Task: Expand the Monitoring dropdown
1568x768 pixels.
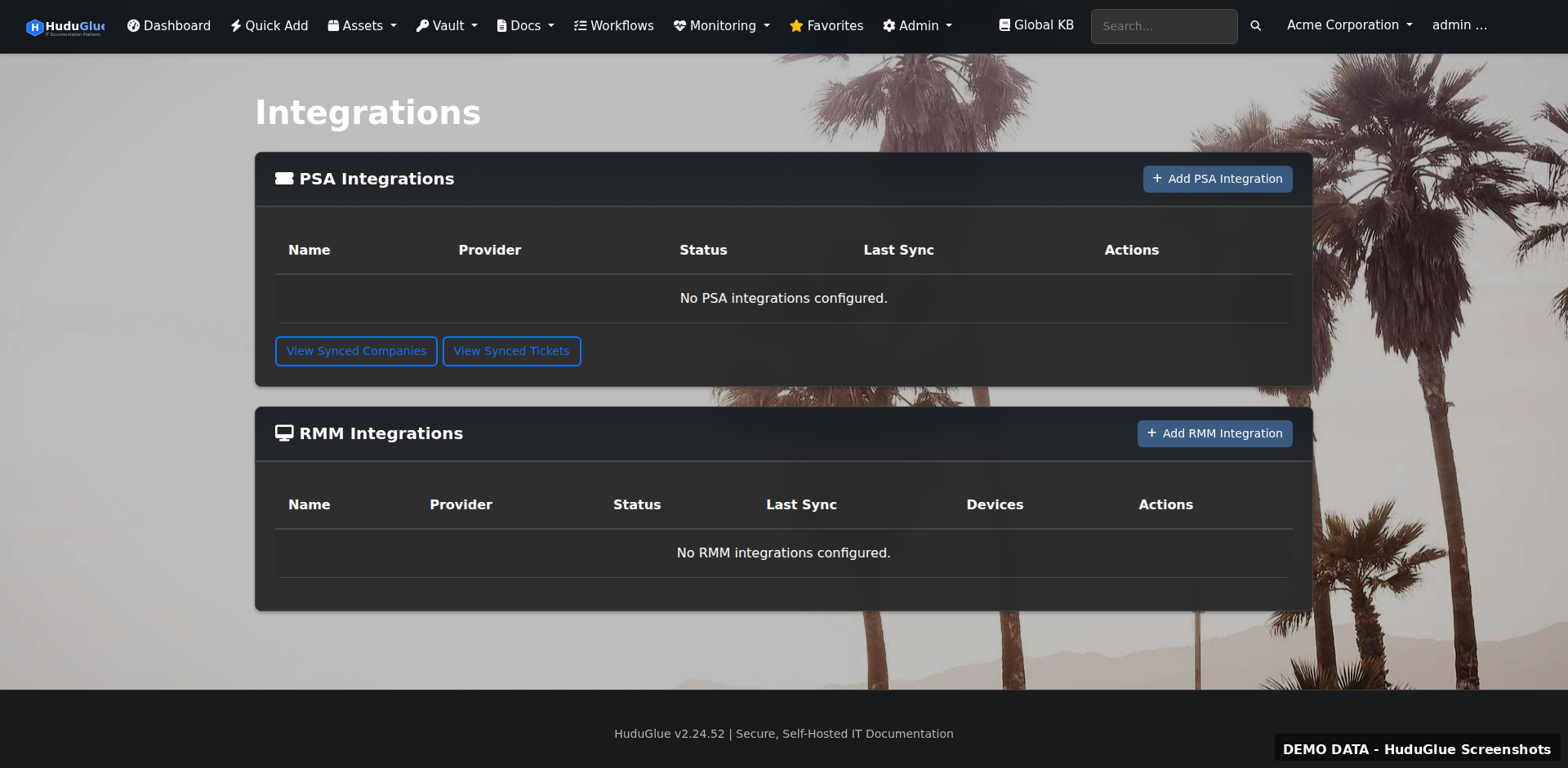Action: [x=722, y=25]
